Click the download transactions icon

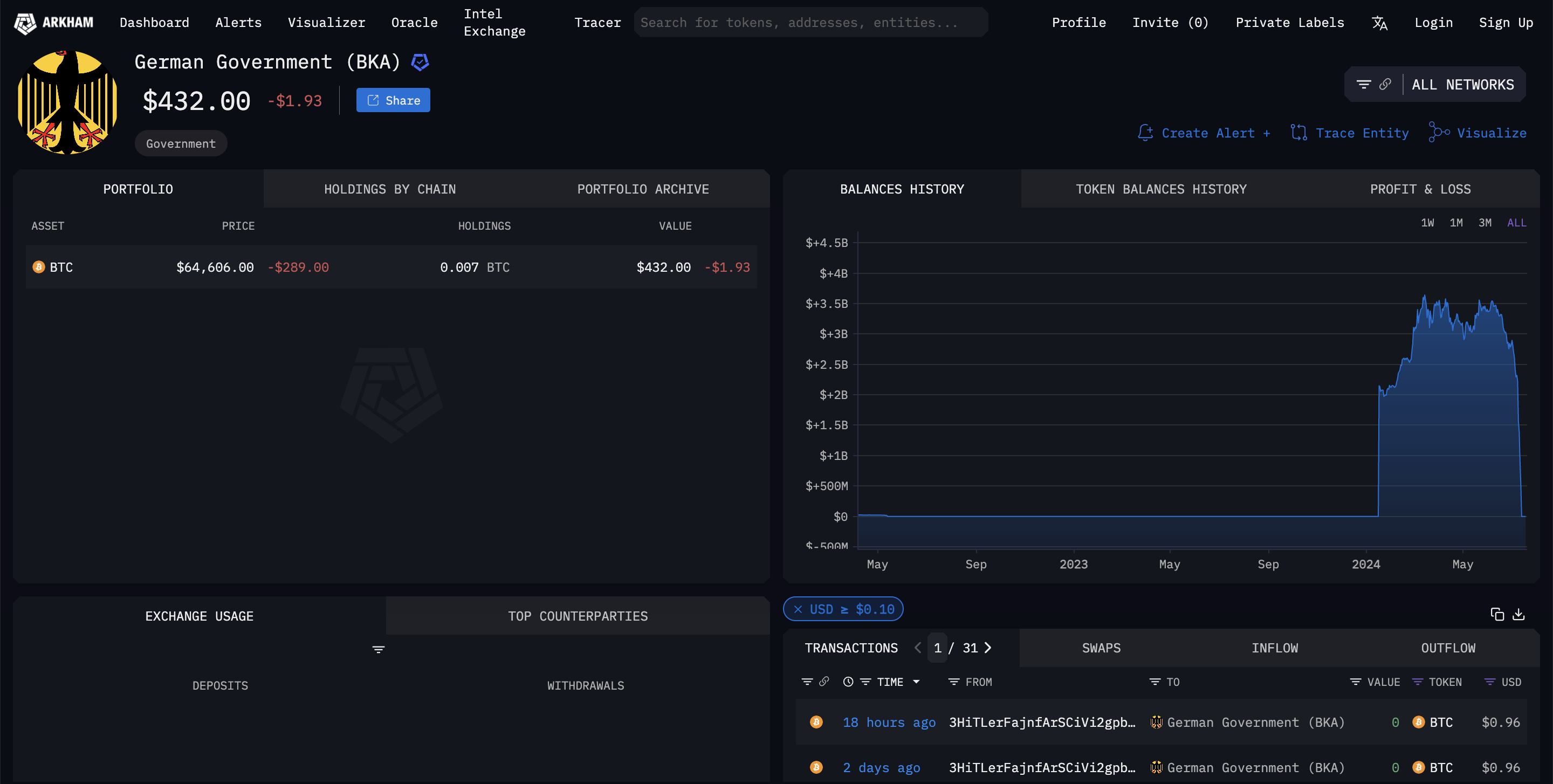pos(1518,614)
